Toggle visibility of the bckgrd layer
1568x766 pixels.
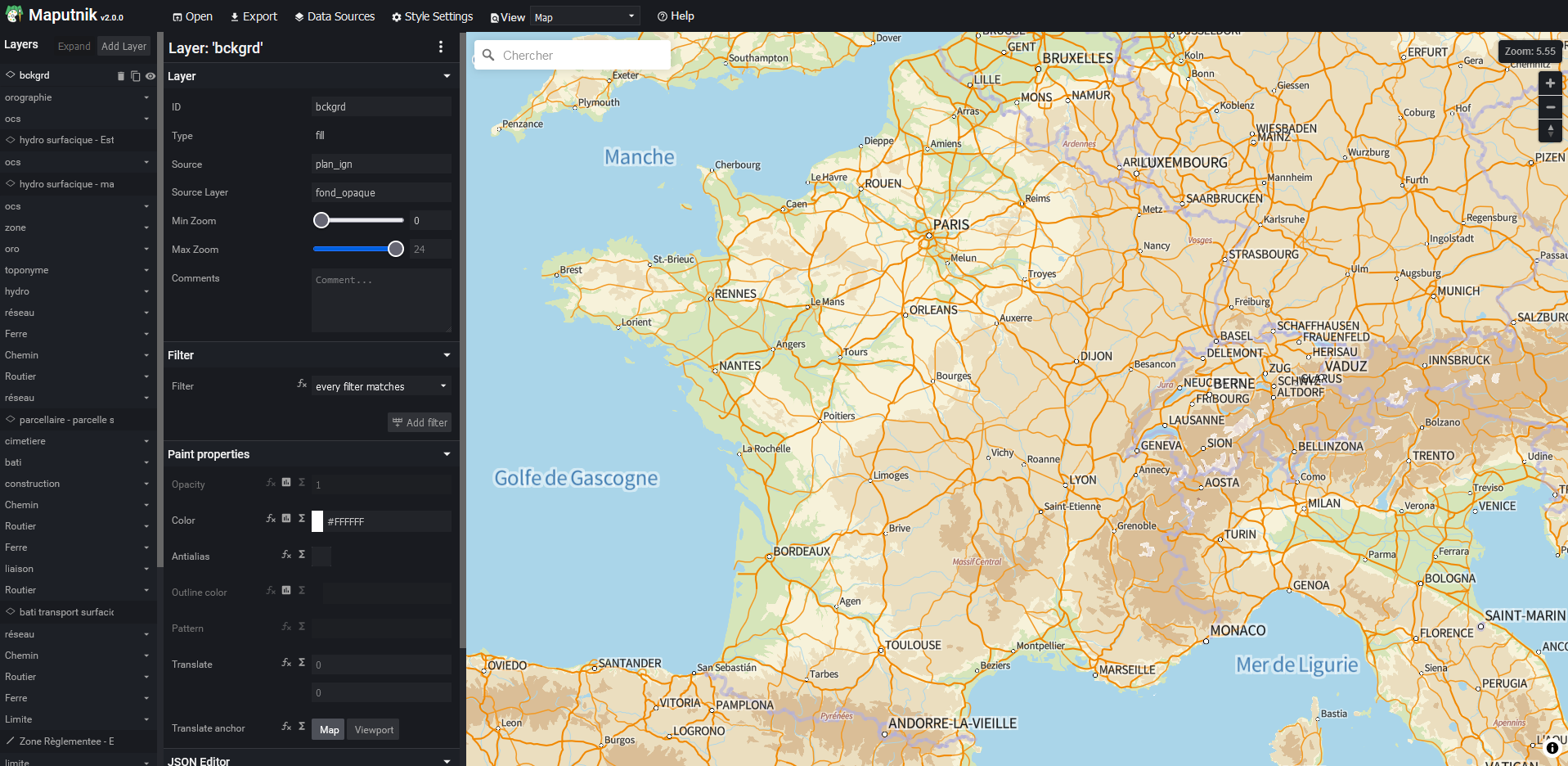point(151,76)
